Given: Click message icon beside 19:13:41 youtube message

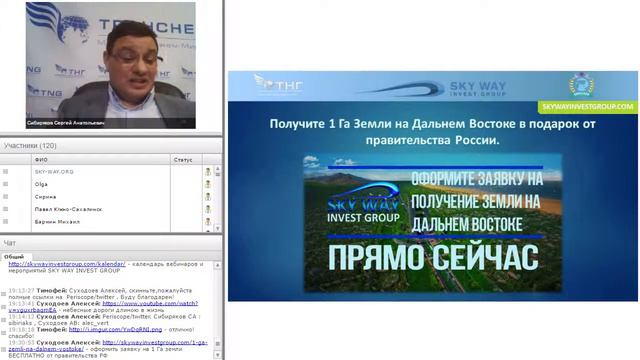Looking at the screenshot, I should pyautogui.click(x=4, y=307).
